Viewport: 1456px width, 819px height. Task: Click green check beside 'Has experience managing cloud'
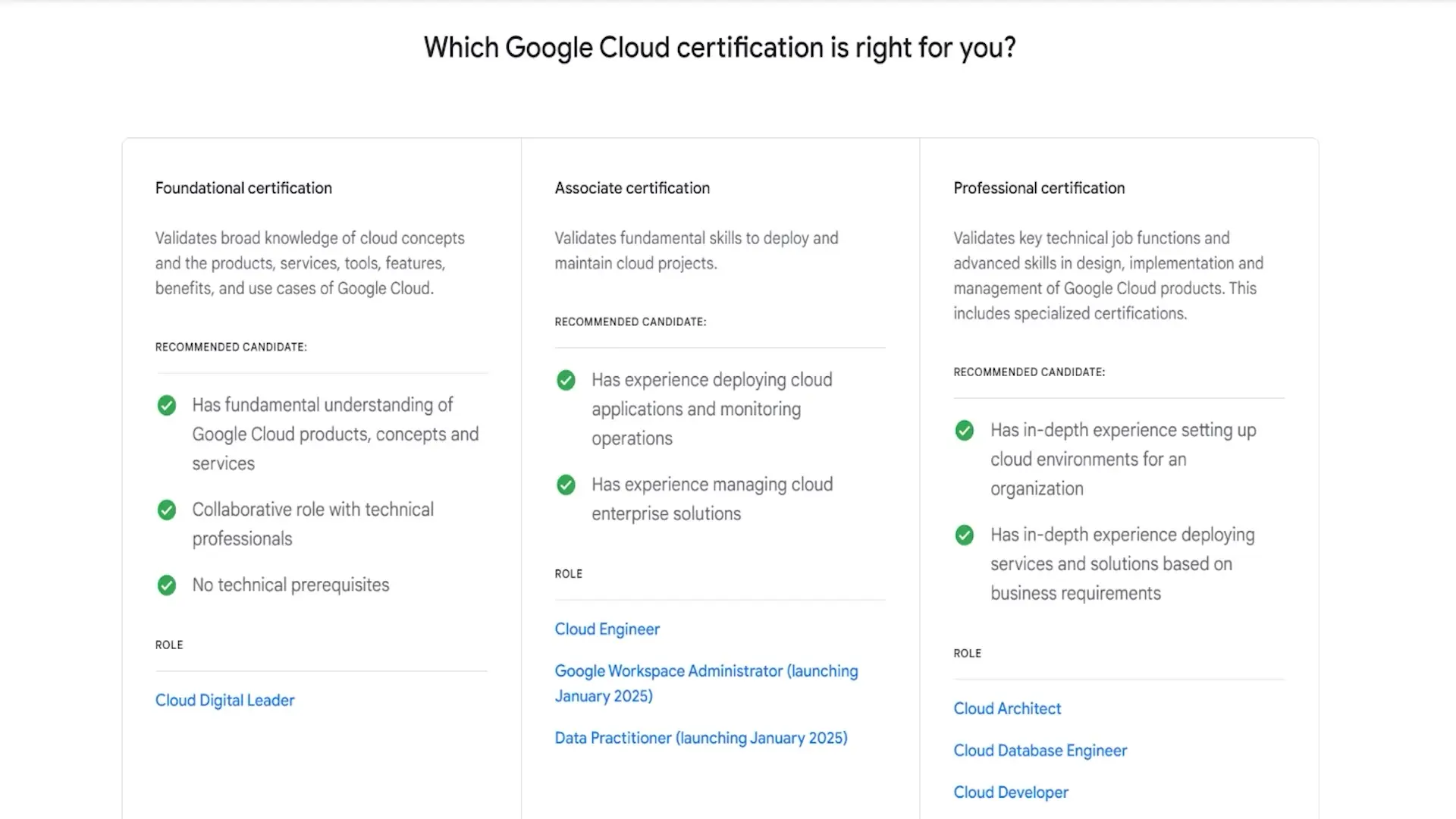566,485
